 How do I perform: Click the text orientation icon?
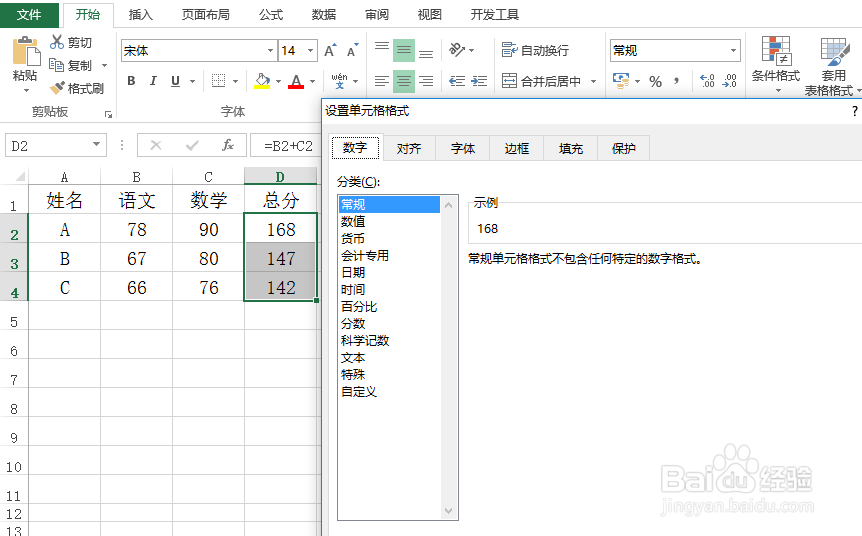457,50
